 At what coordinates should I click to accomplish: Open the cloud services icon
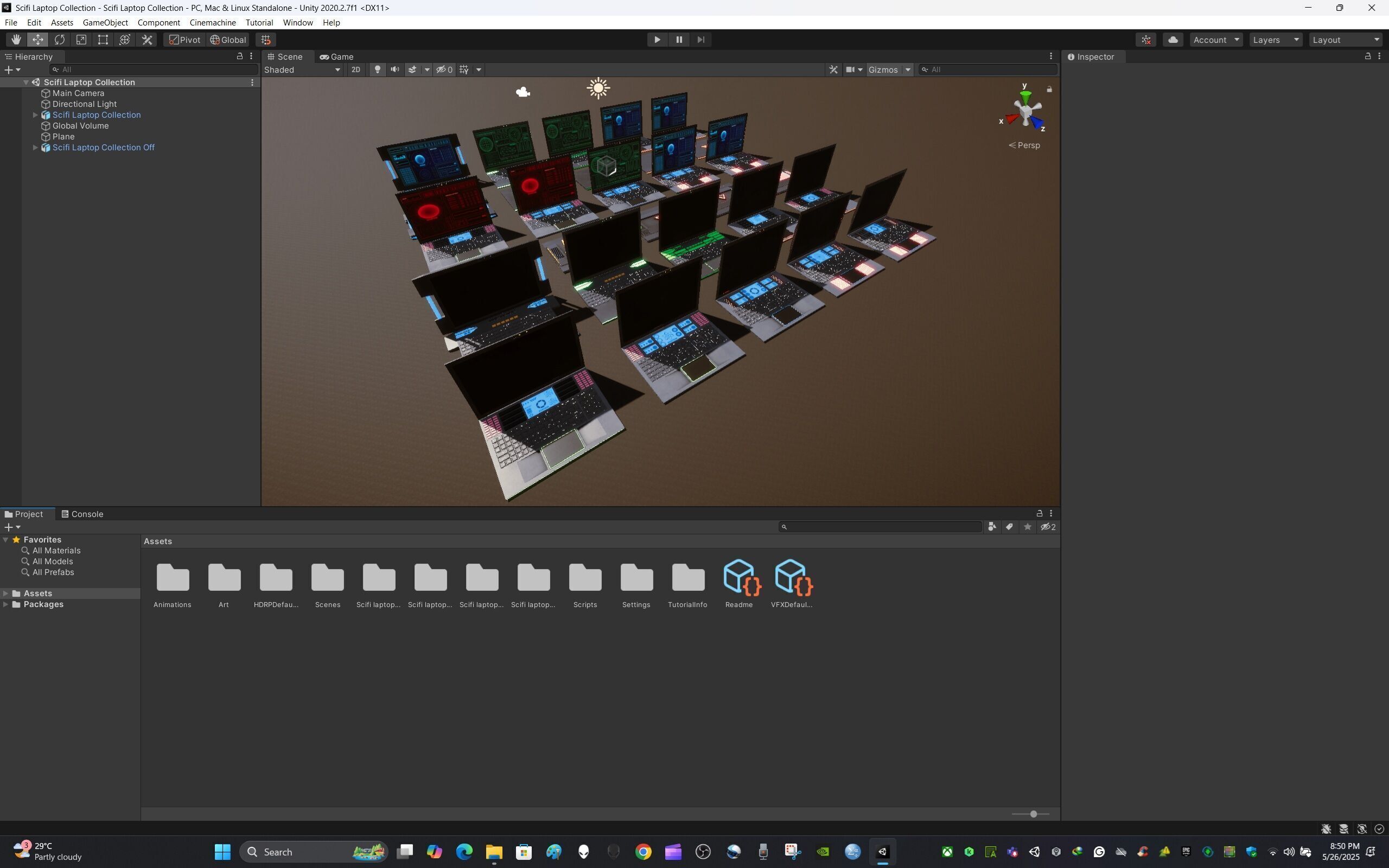pos(1173,40)
